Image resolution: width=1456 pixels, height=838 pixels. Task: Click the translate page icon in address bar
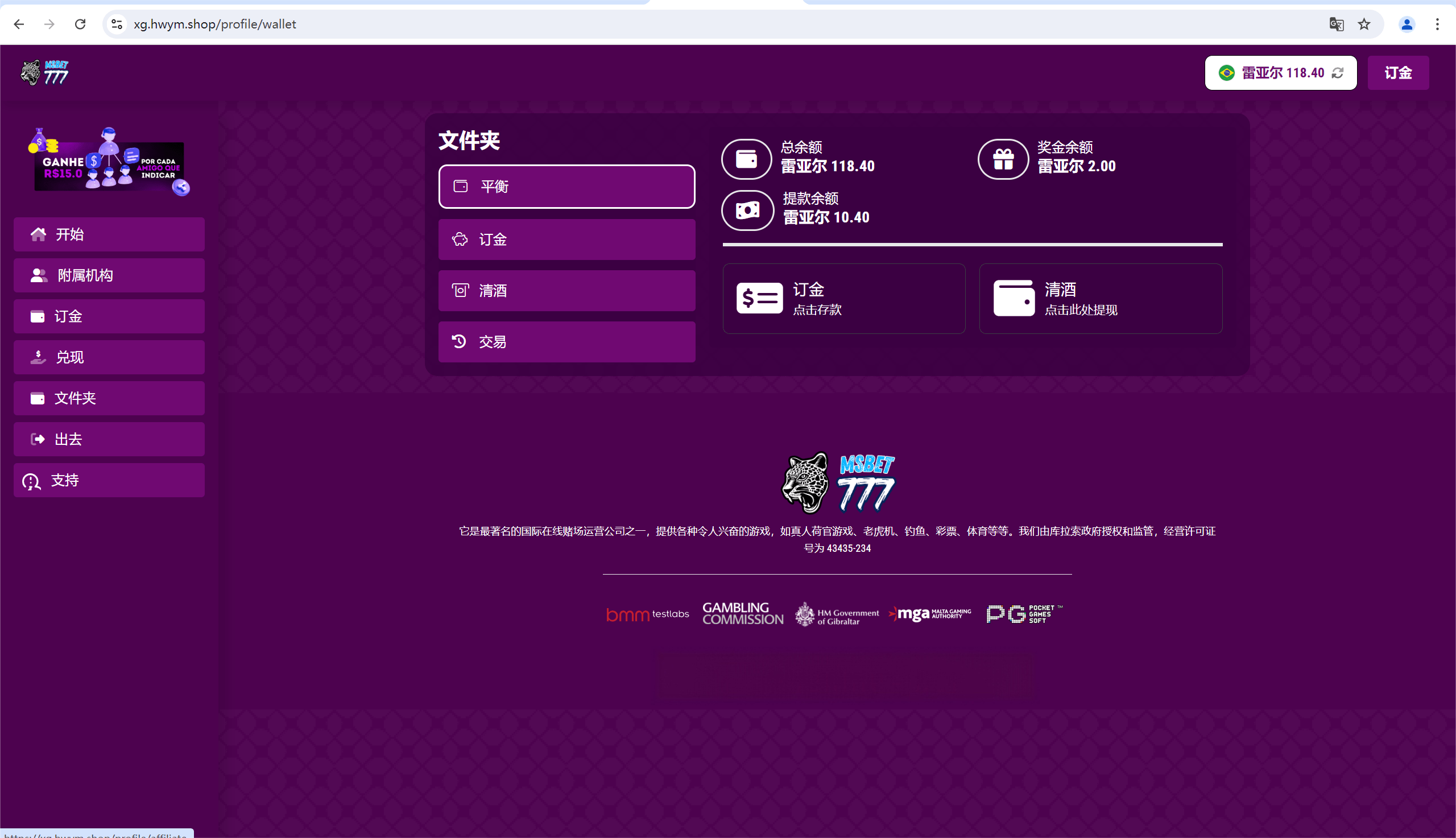pos(1337,24)
